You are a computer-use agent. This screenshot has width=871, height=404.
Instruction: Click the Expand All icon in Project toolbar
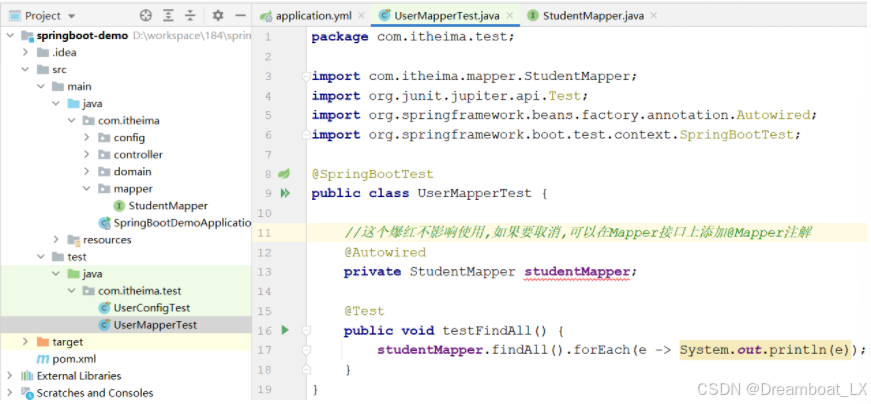(168, 16)
